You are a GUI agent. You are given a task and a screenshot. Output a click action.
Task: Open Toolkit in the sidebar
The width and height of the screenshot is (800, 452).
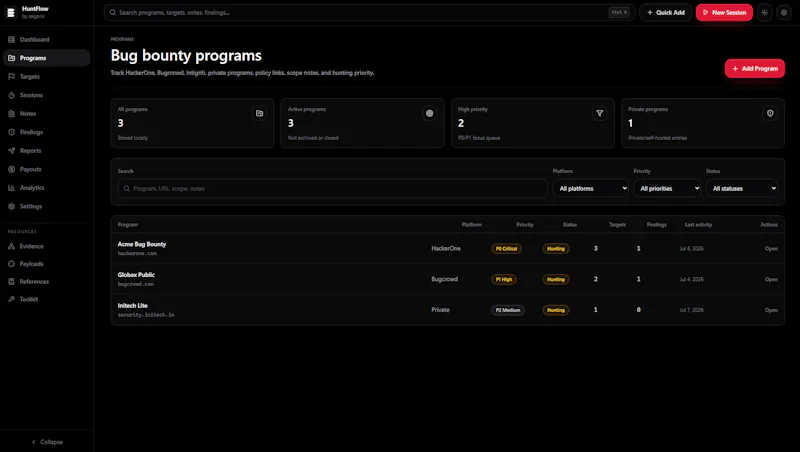click(46, 299)
